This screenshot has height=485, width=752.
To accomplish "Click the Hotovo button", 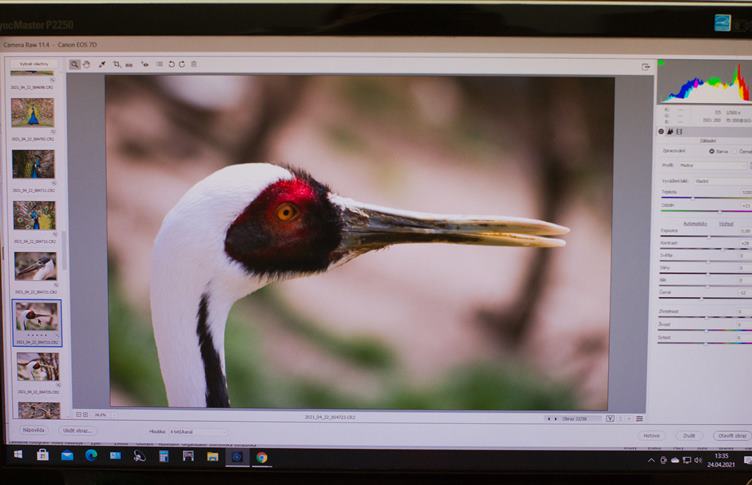I will tap(651, 436).
